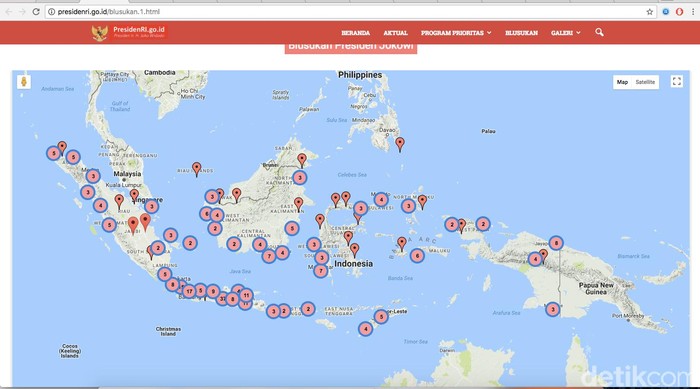Switch the map to Map view
This screenshot has height=389, width=700.
point(622,82)
